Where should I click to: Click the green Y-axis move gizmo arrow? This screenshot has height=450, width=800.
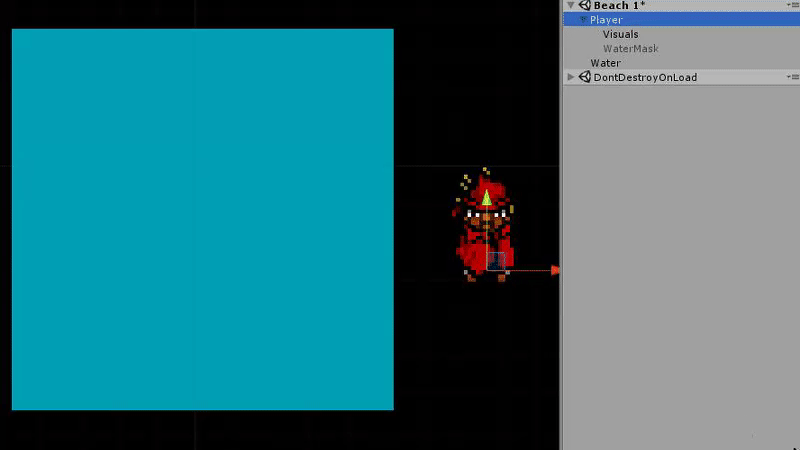pyautogui.click(x=487, y=197)
